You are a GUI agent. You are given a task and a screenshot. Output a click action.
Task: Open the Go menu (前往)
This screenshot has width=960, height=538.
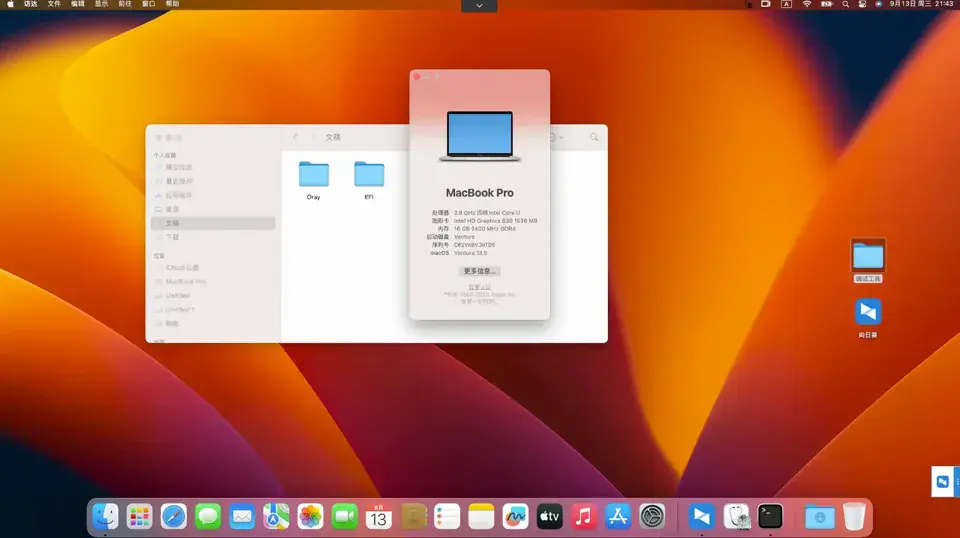(125, 4)
